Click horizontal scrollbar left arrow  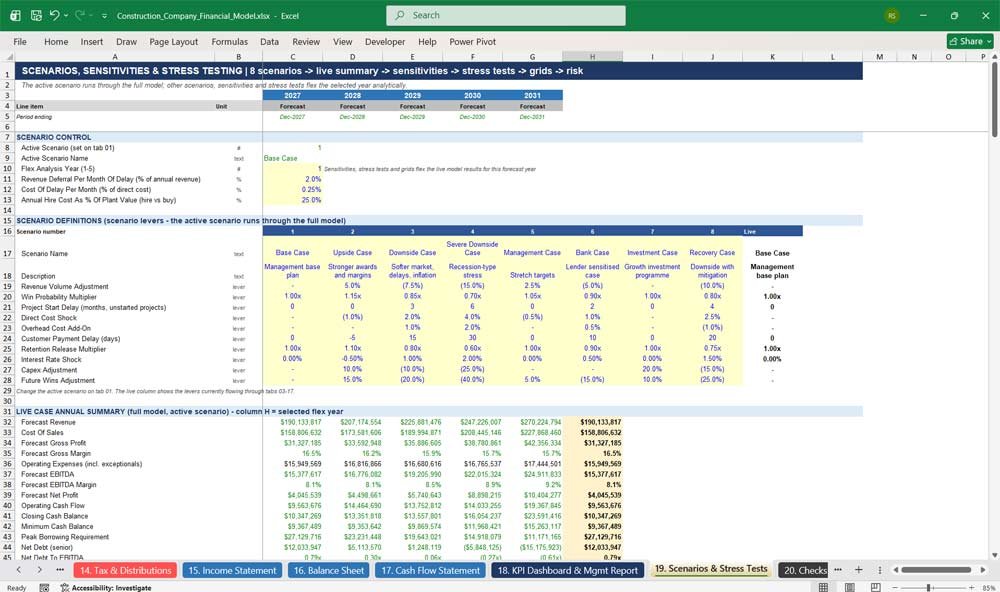tap(895, 570)
